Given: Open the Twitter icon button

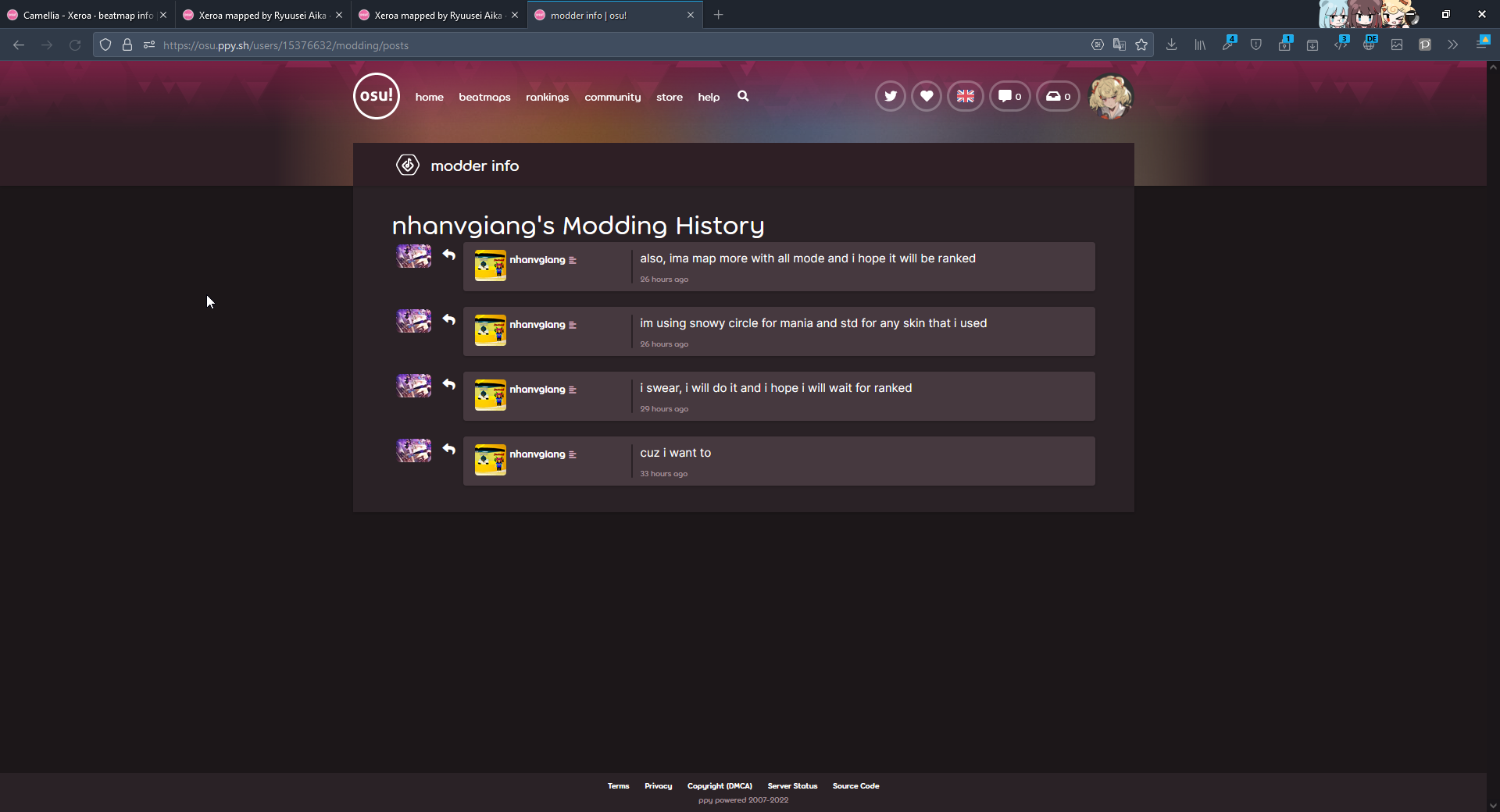Looking at the screenshot, I should point(890,96).
